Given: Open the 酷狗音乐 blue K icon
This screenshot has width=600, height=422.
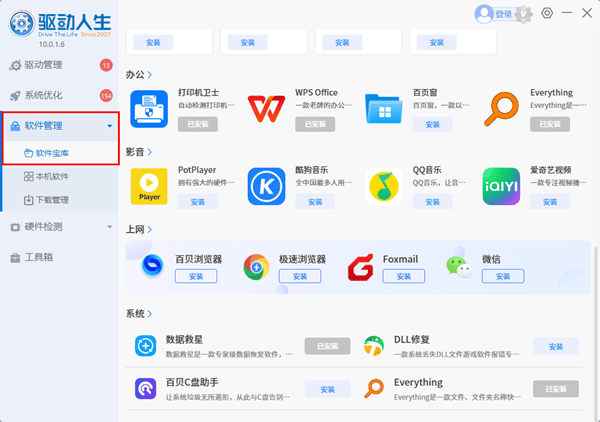Looking at the screenshot, I should tap(266, 186).
